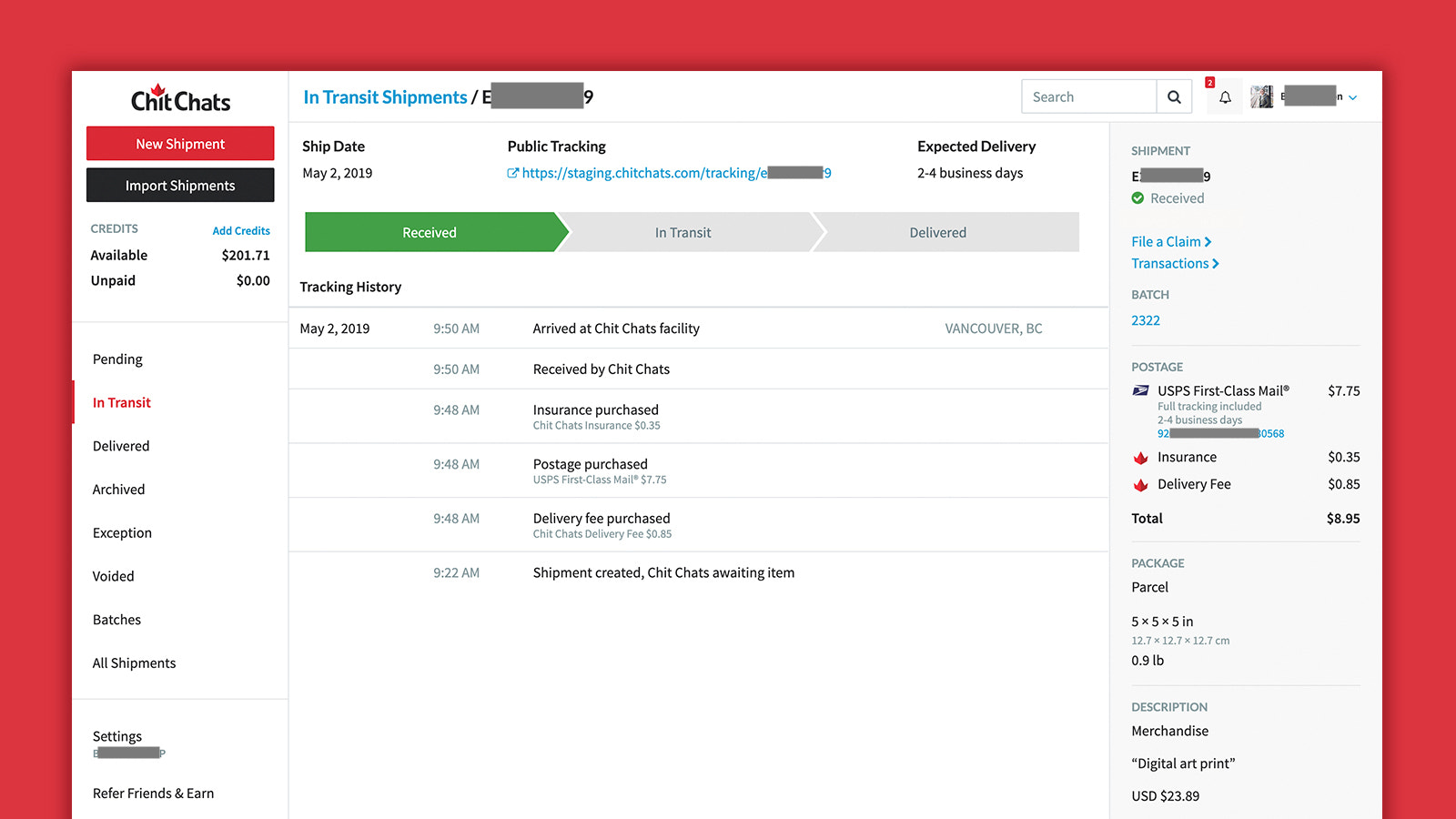Click the VANCOUVER, BC location text
Image resolution: width=1456 pixels, height=819 pixels.
pos(994,329)
